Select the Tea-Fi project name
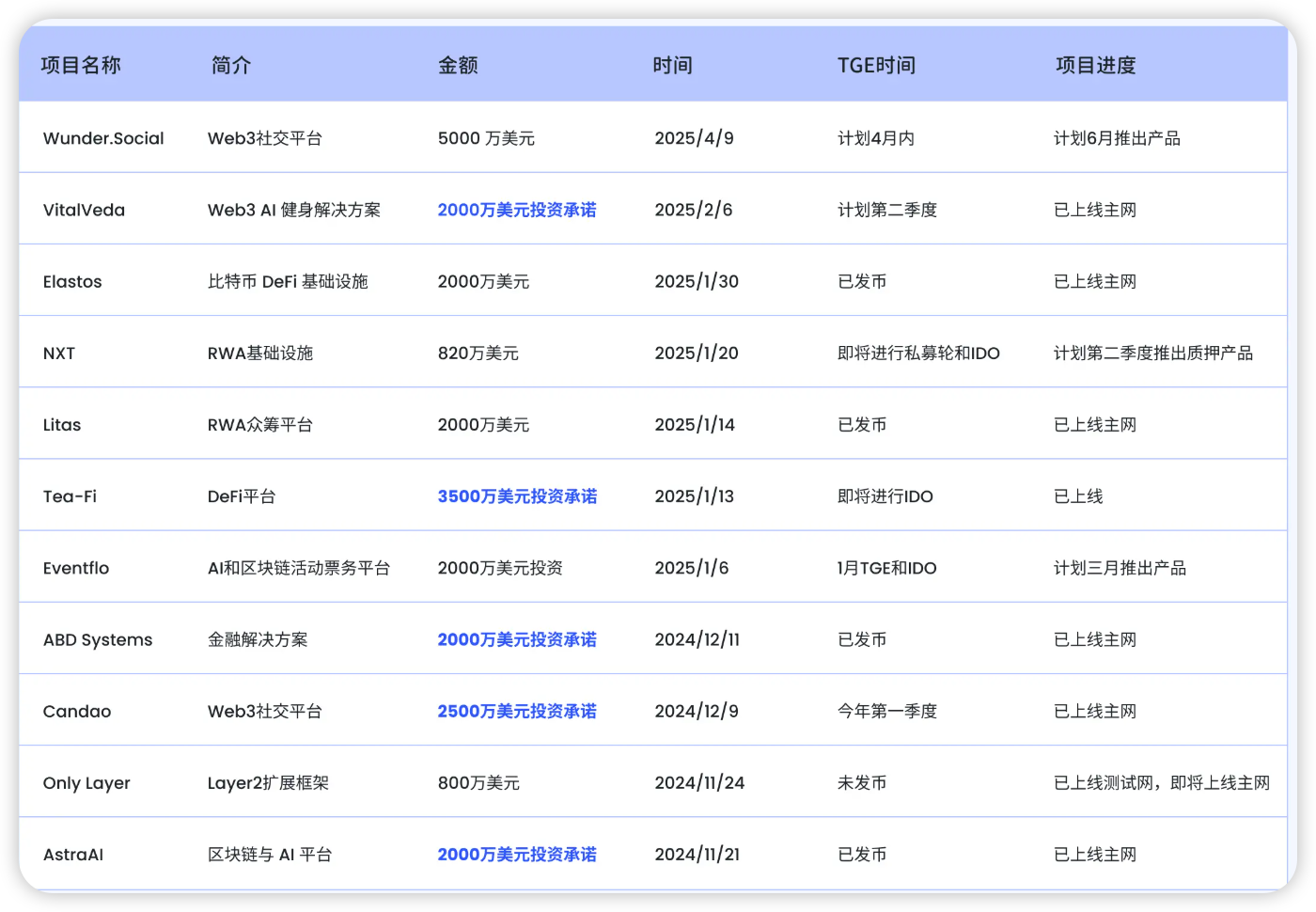The height and width of the screenshot is (912, 1316). pos(70,496)
